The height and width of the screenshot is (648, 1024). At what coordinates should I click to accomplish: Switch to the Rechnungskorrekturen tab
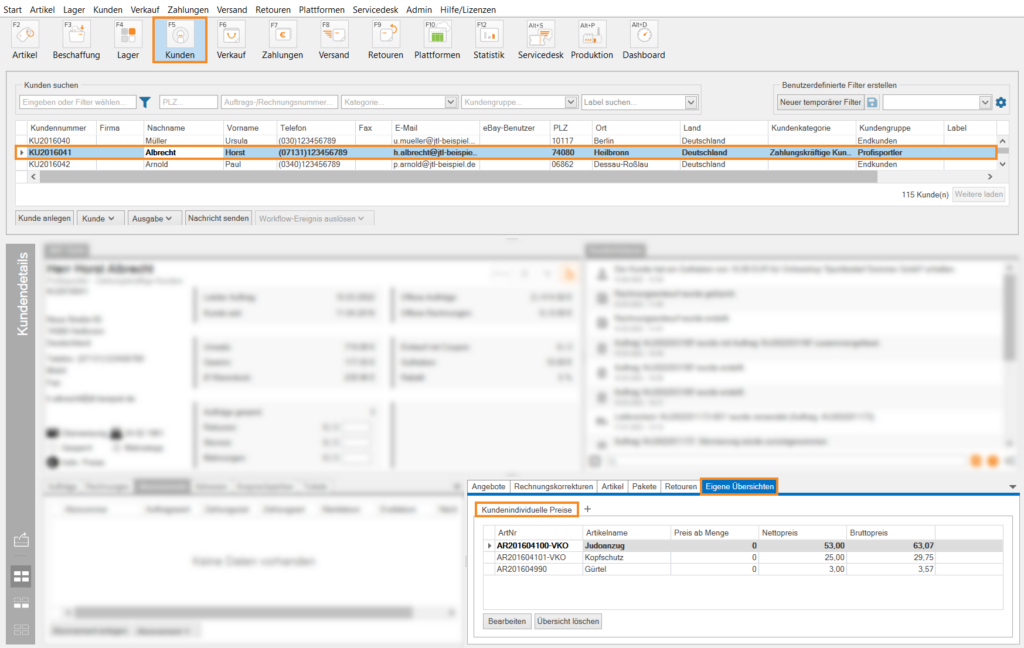(x=553, y=486)
